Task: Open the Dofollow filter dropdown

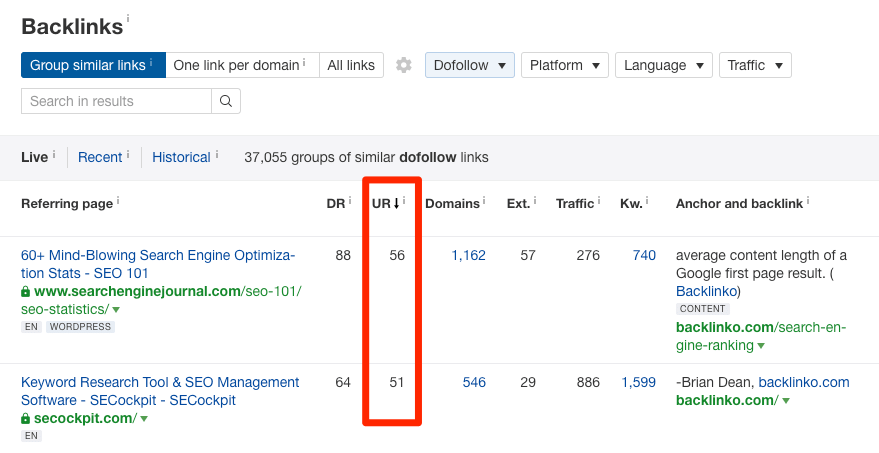Action: (470, 65)
